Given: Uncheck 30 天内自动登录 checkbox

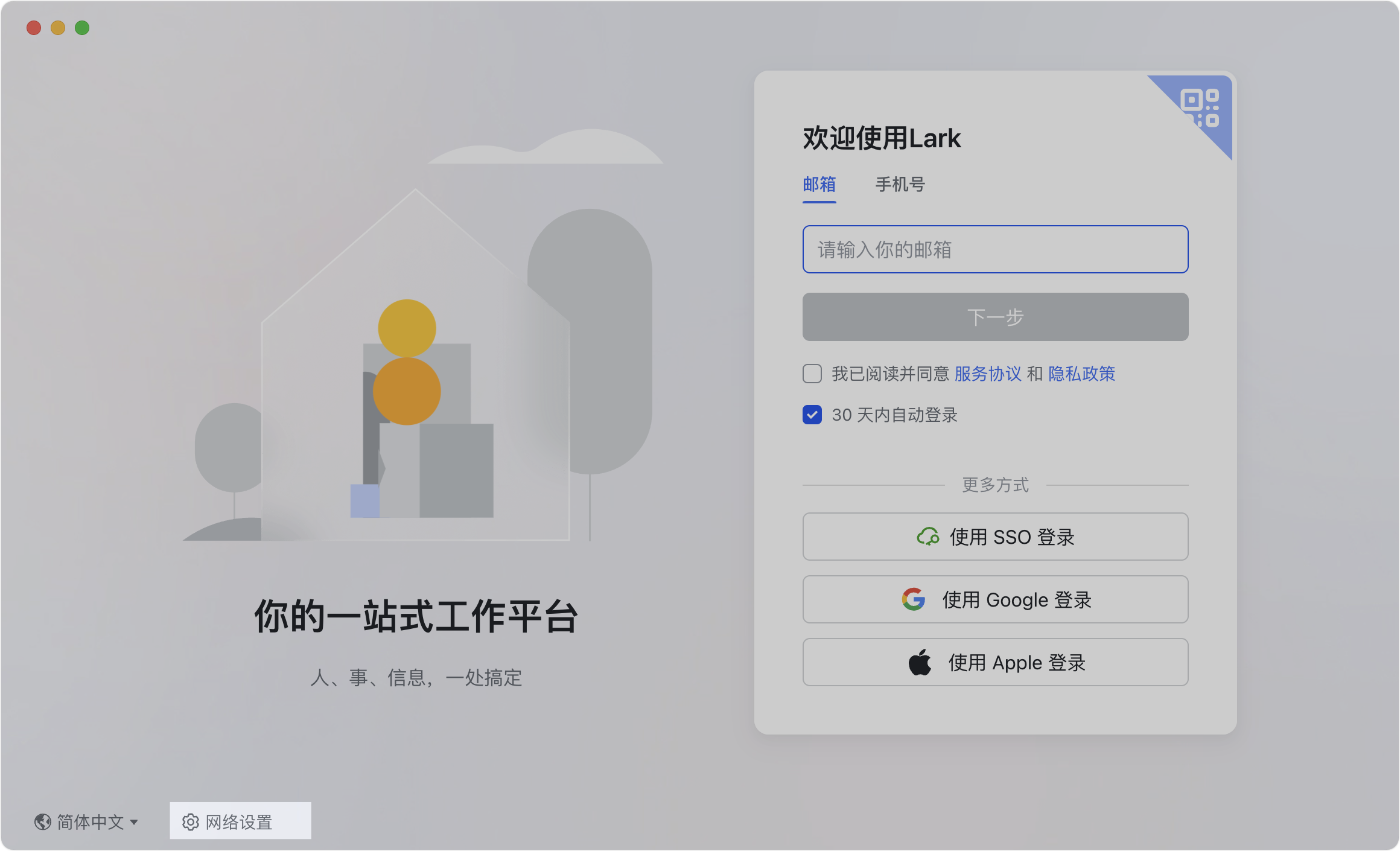Looking at the screenshot, I should pyautogui.click(x=812, y=415).
